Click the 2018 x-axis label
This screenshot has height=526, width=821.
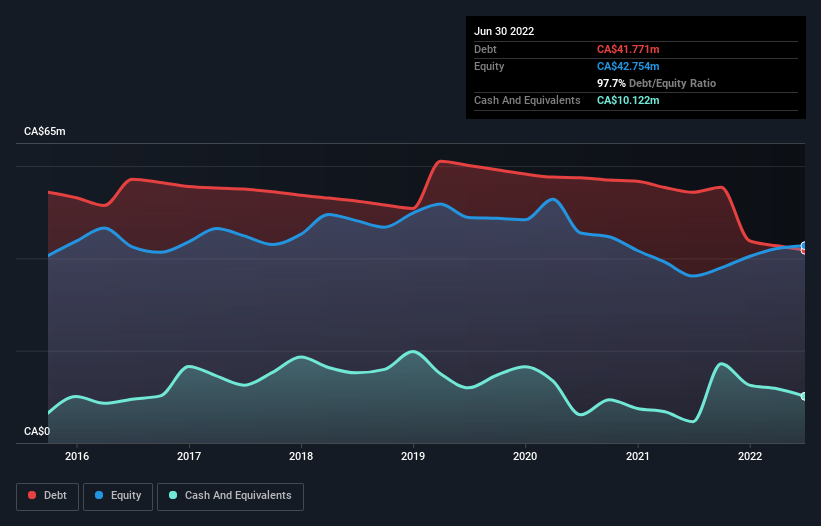pos(301,456)
